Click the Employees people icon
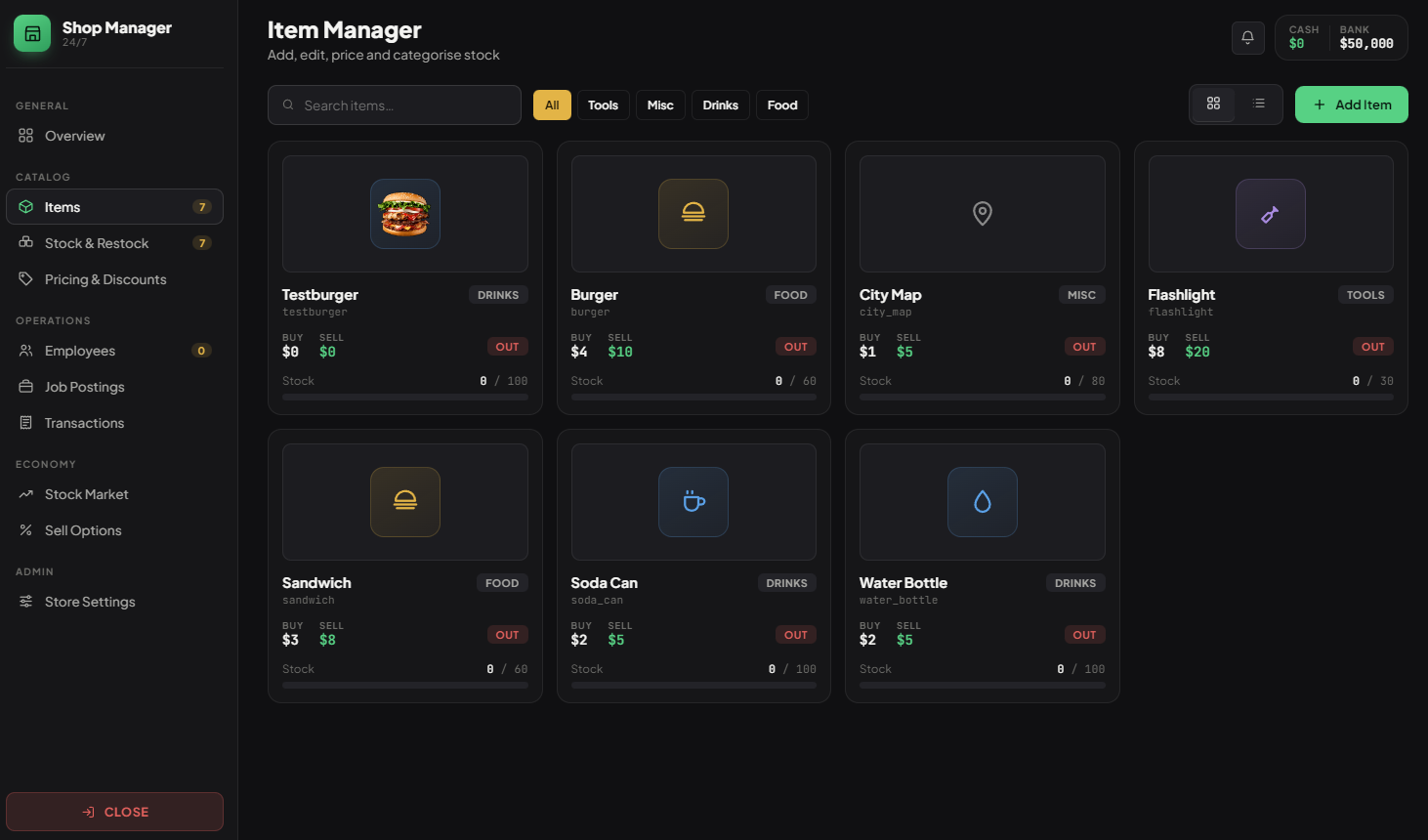The width and height of the screenshot is (1428, 840). pos(26,351)
